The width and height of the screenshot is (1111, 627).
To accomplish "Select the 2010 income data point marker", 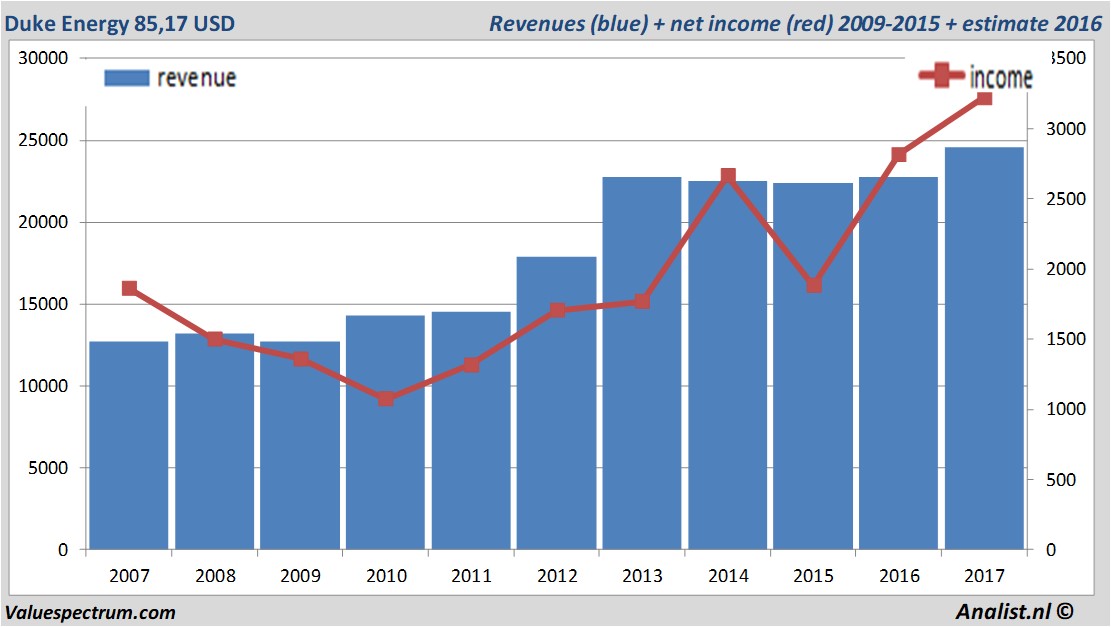I will 386,399.
